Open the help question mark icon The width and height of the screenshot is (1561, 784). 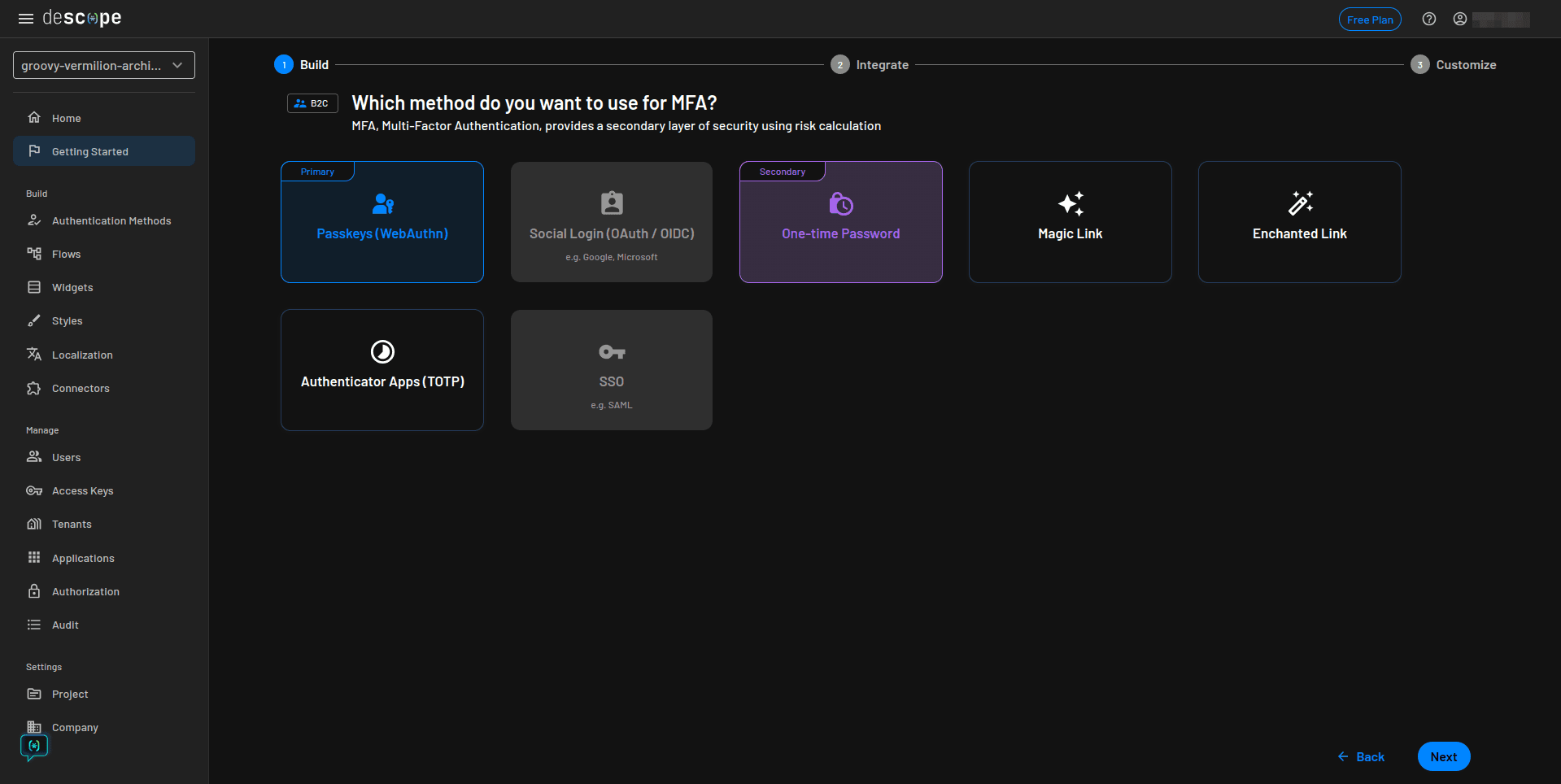coord(1429,19)
